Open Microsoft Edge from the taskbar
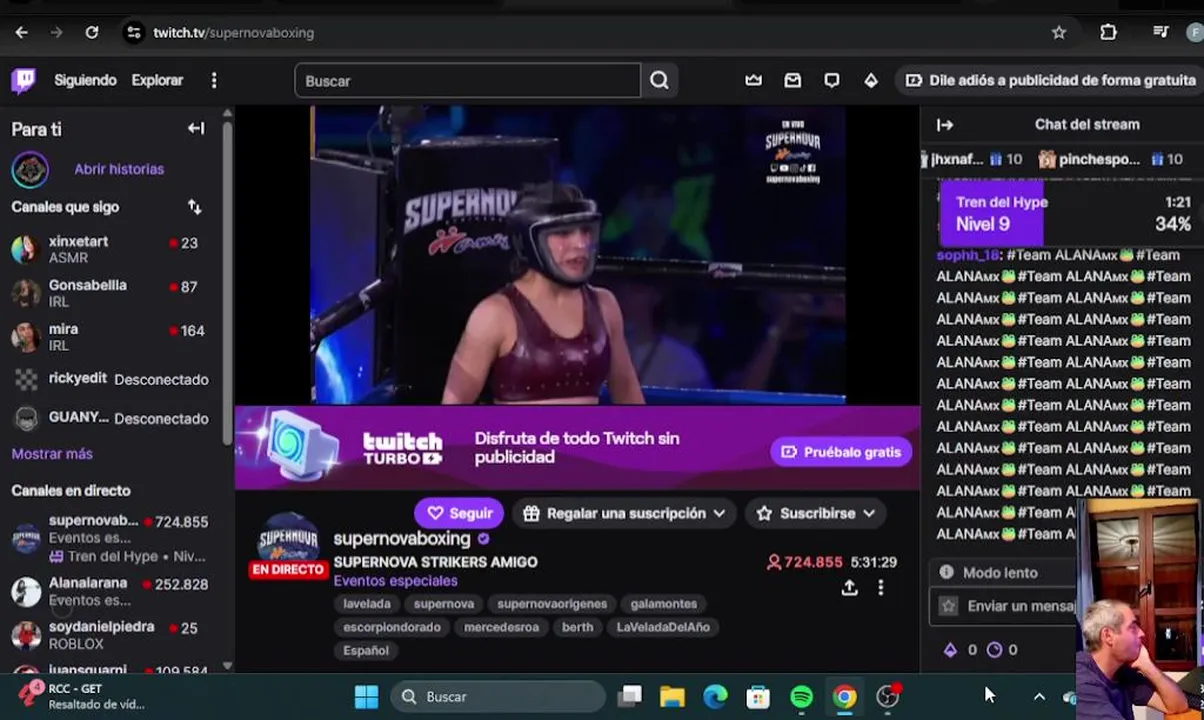This screenshot has width=1204, height=720. click(715, 697)
